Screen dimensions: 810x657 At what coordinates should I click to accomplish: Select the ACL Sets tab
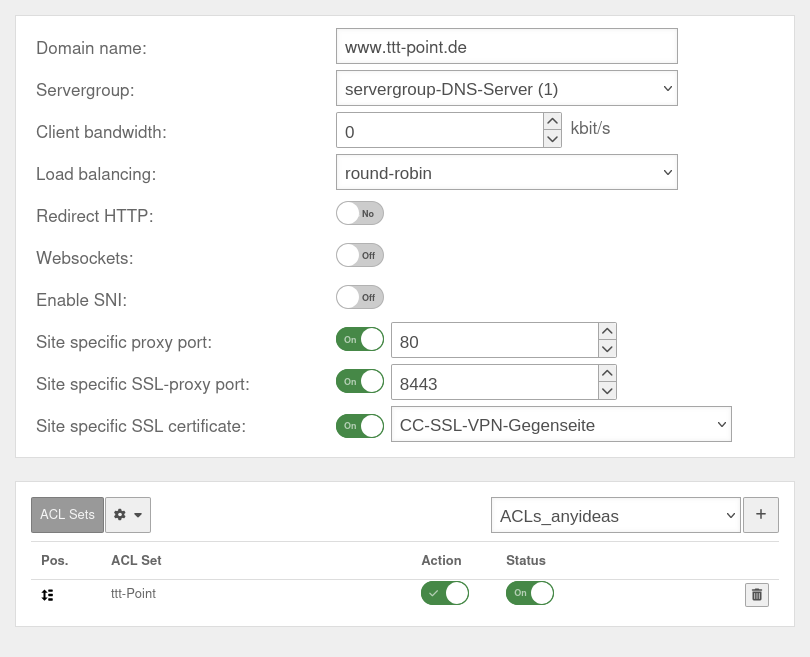pos(67,514)
